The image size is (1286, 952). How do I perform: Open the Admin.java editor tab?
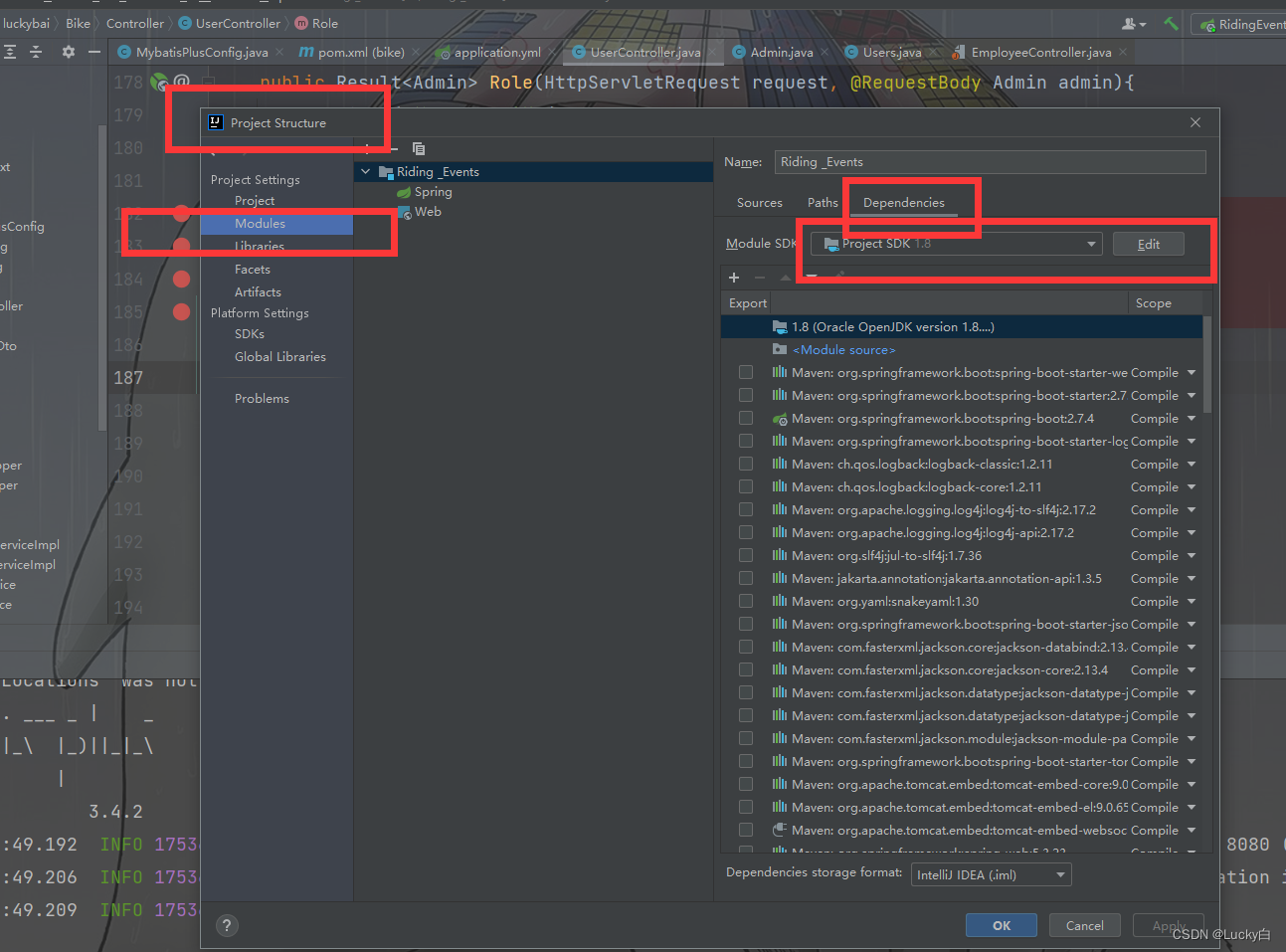click(x=782, y=53)
